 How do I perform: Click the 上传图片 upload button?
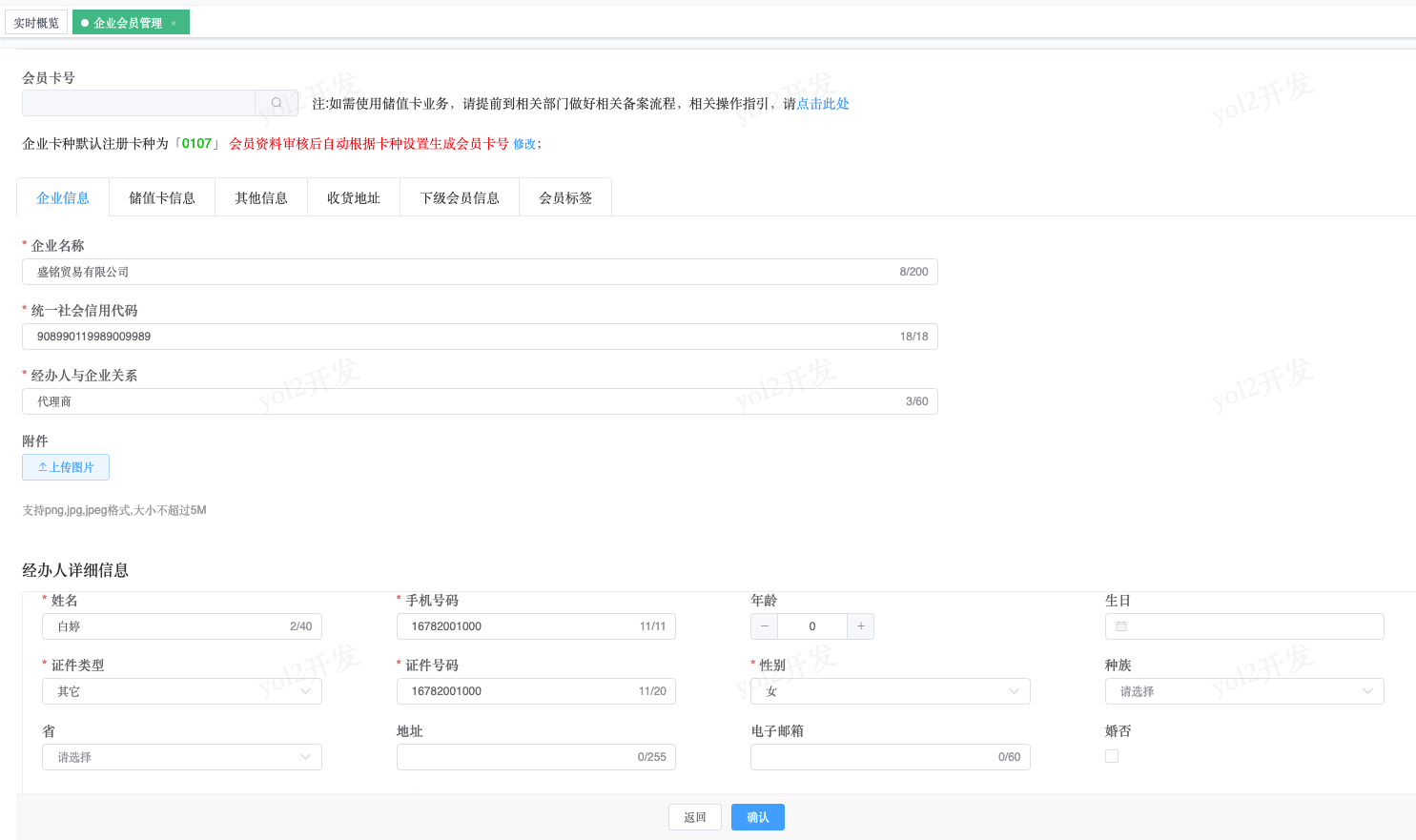pos(66,467)
